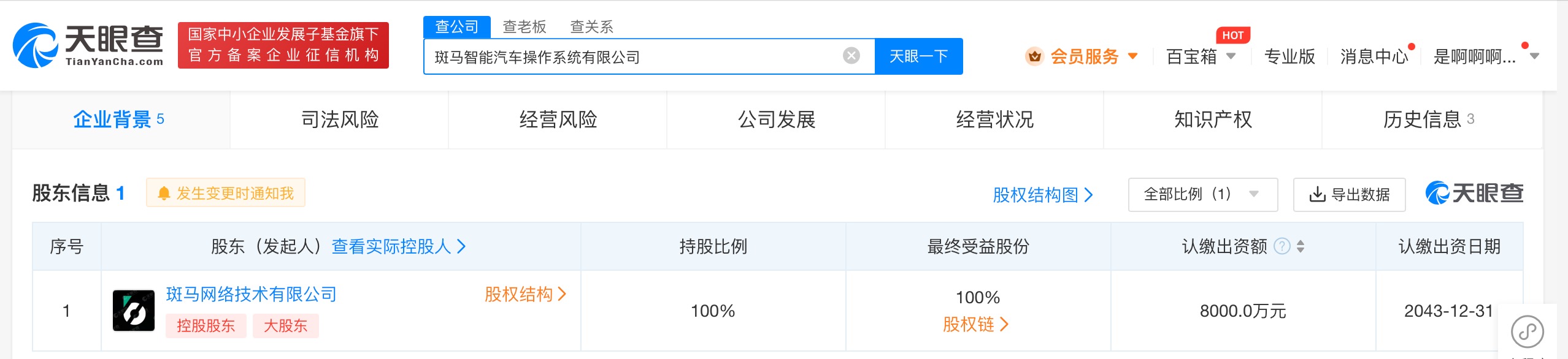1568x359 pixels.
Task: Switch to the 司法风险 tab
Action: click(x=340, y=119)
